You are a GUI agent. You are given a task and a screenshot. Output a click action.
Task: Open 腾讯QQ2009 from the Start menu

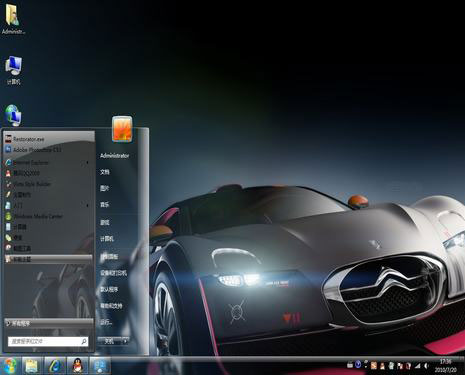tap(49, 173)
